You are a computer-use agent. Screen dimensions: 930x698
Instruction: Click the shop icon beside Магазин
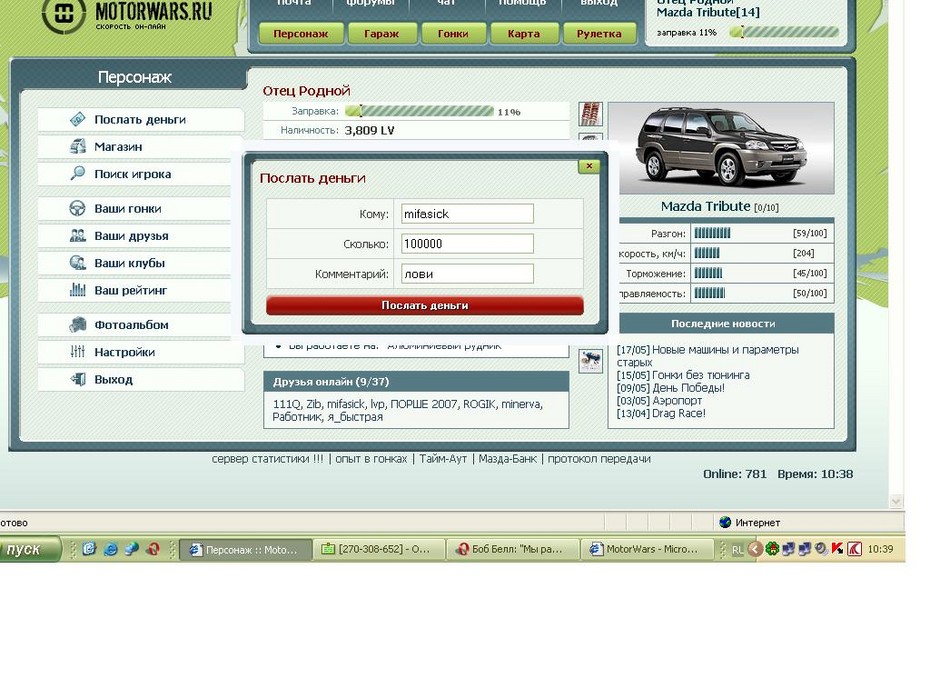coord(78,146)
